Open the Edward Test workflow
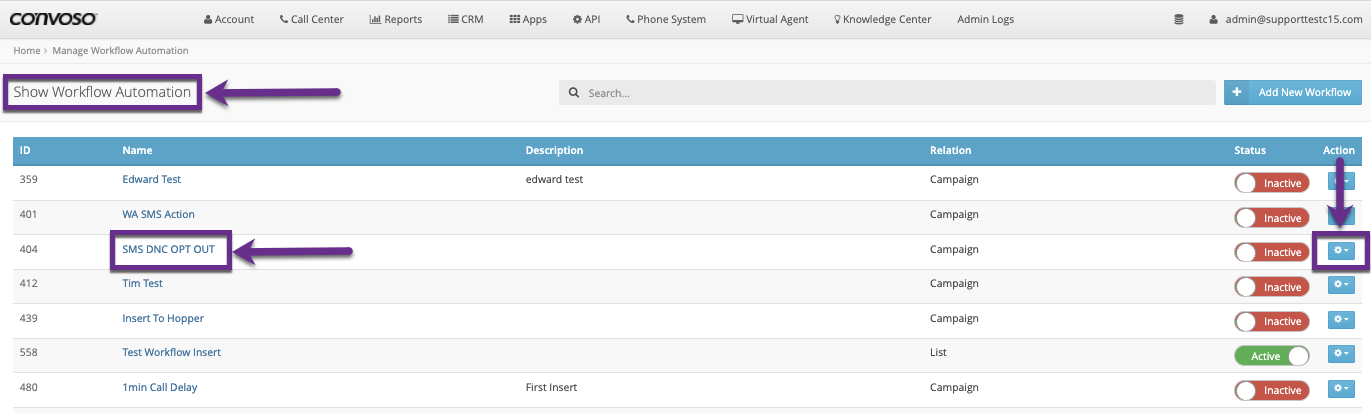 (151, 179)
